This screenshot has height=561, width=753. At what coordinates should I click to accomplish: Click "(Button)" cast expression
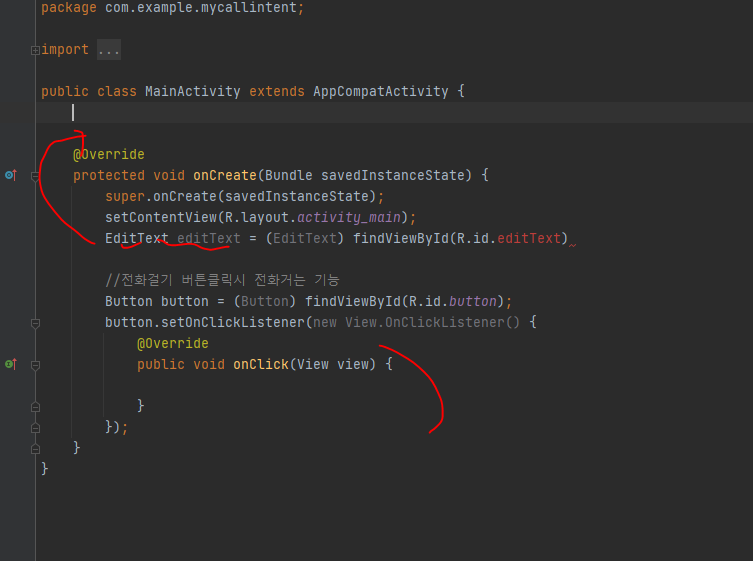[265, 301]
